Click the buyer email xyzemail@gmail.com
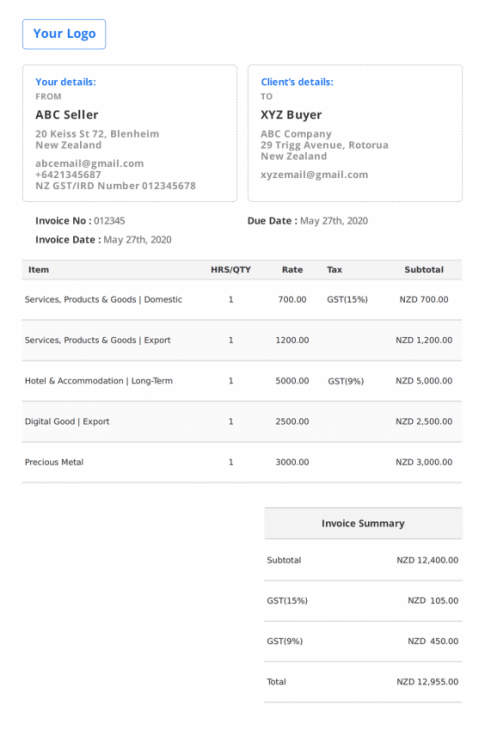The width and height of the screenshot is (485, 731). [314, 175]
